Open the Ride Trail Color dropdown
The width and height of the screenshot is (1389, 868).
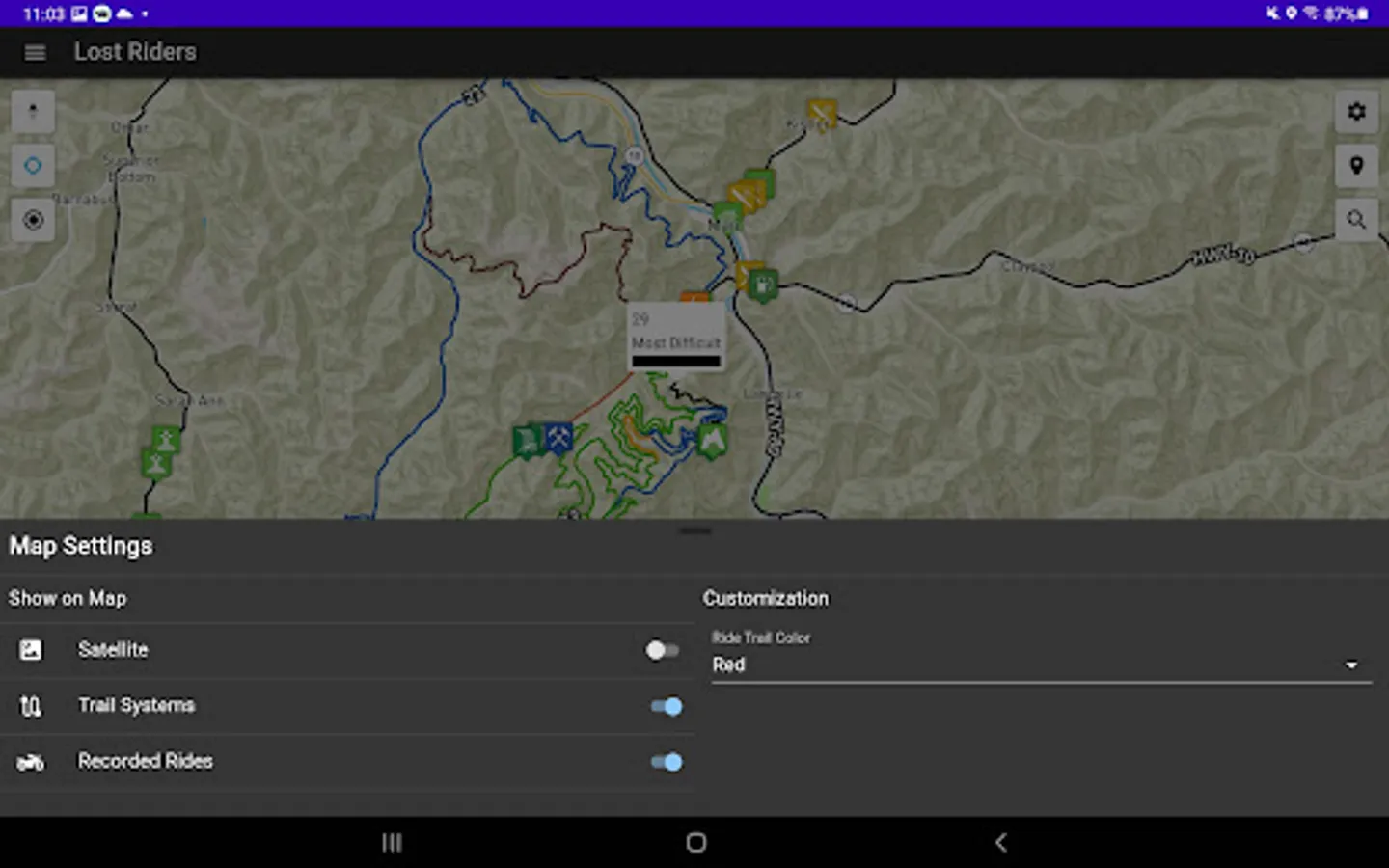(x=1041, y=656)
